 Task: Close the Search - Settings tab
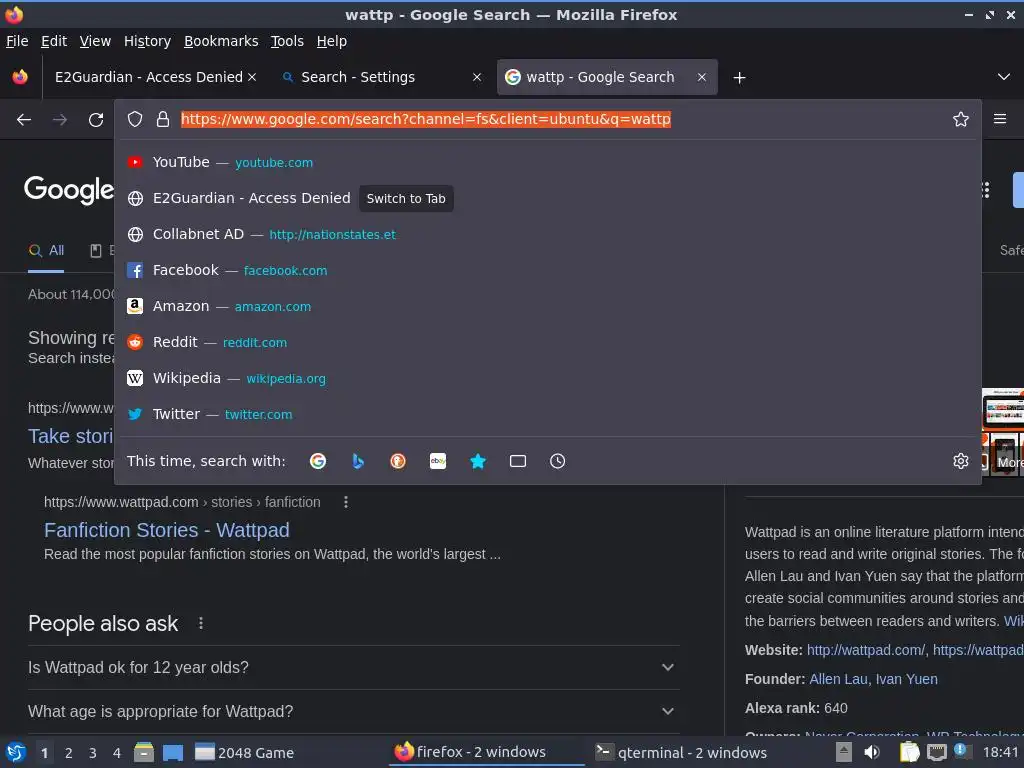pyautogui.click(x=477, y=77)
